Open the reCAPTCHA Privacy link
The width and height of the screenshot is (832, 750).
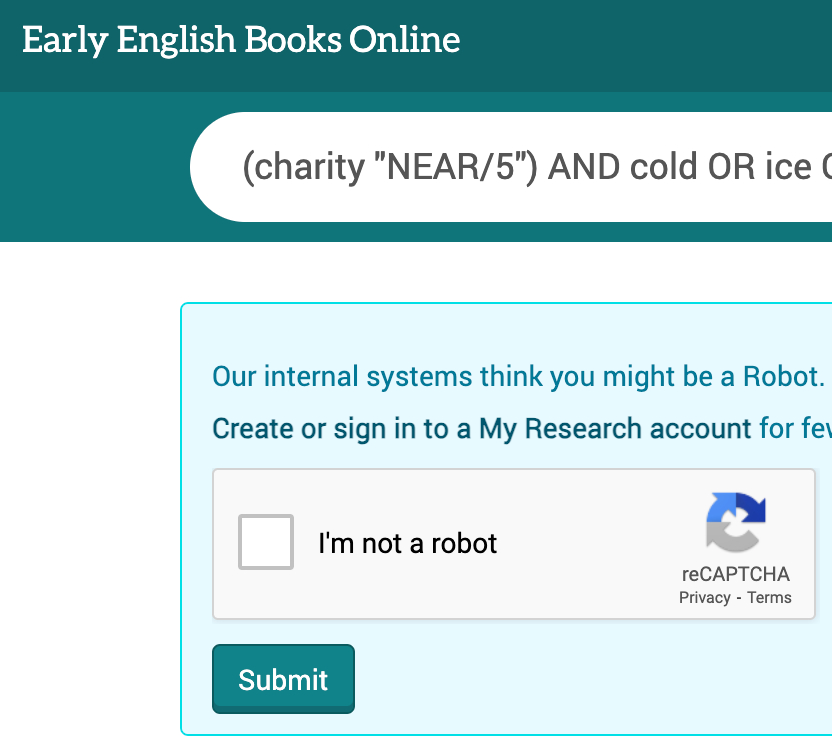click(x=704, y=598)
